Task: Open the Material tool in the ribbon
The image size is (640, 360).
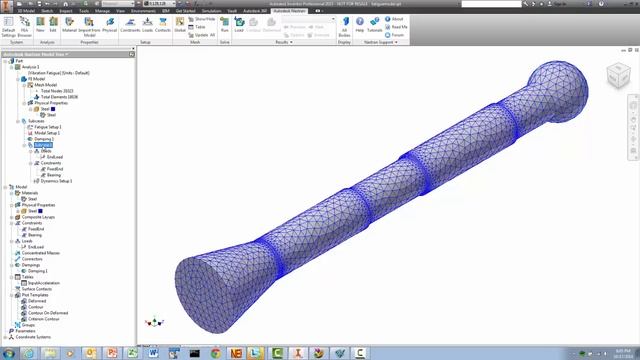Action: pos(69,25)
